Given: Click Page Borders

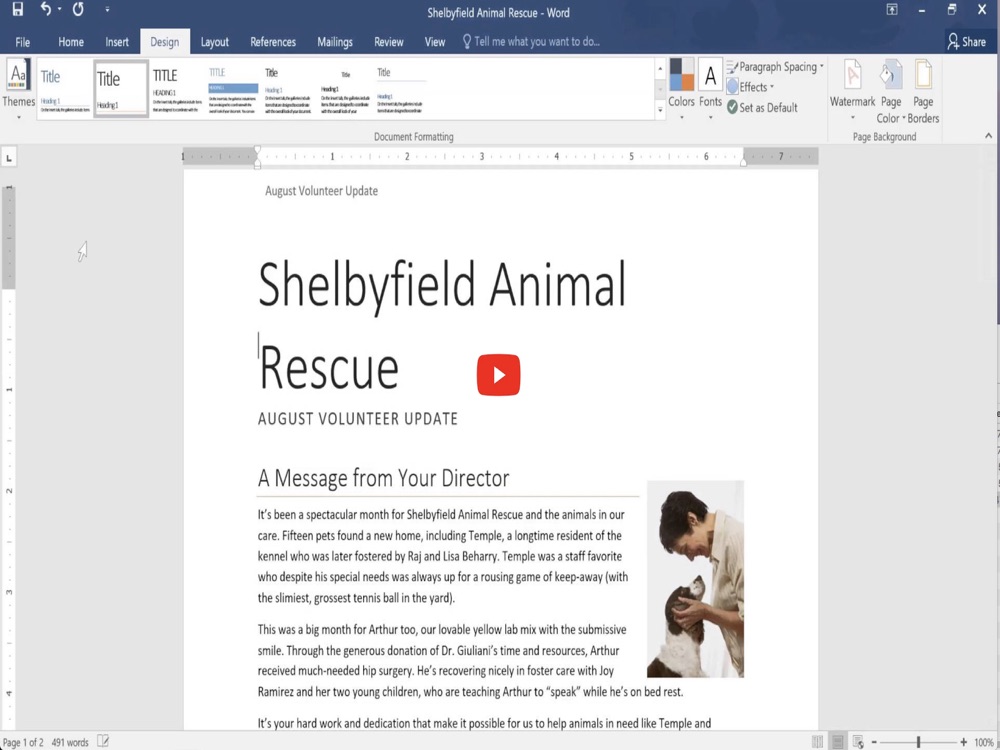Looking at the screenshot, I should pyautogui.click(x=923, y=91).
